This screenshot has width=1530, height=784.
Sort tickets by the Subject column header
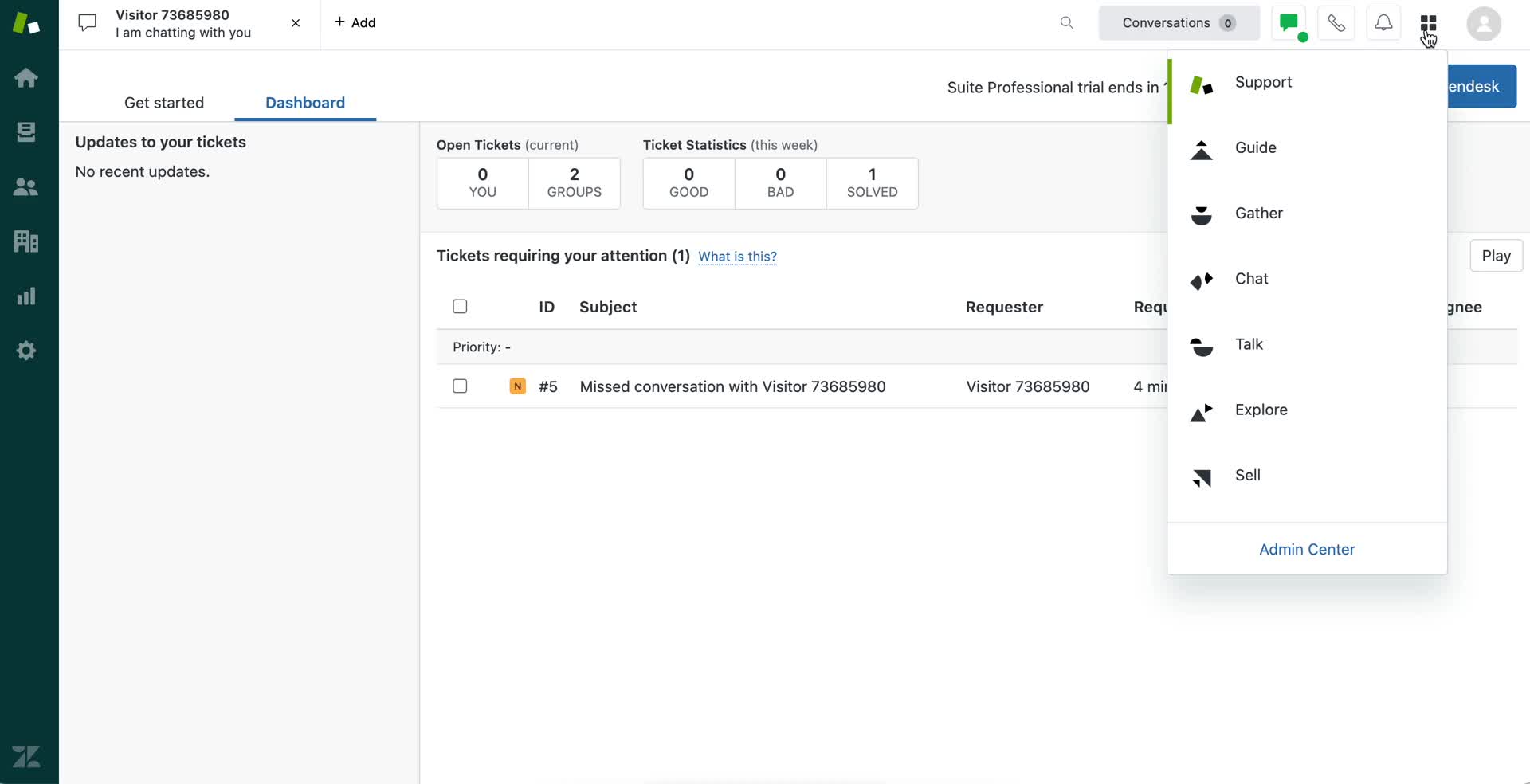(x=608, y=307)
